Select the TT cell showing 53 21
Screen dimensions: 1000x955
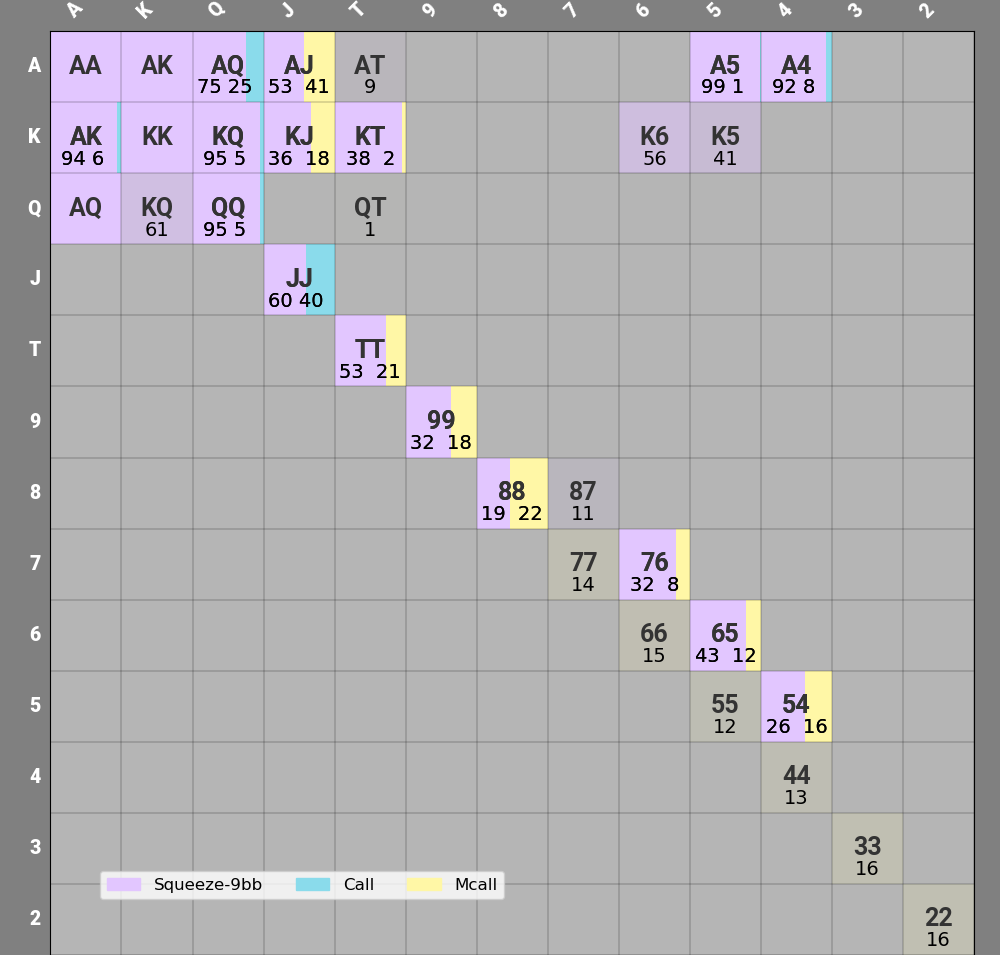point(370,351)
